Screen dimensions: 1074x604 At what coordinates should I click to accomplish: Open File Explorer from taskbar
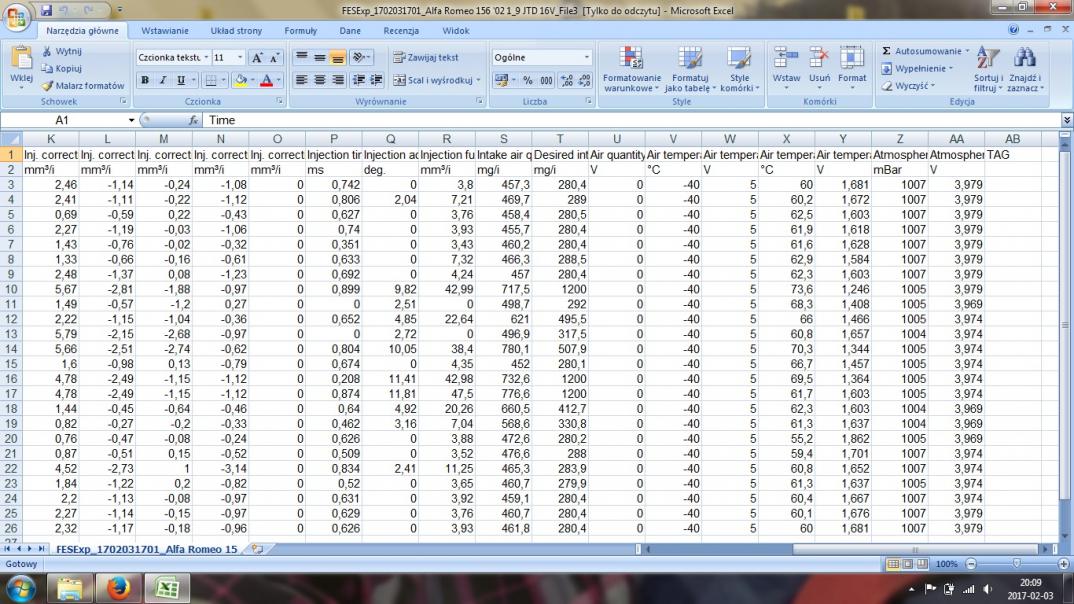click(x=69, y=588)
